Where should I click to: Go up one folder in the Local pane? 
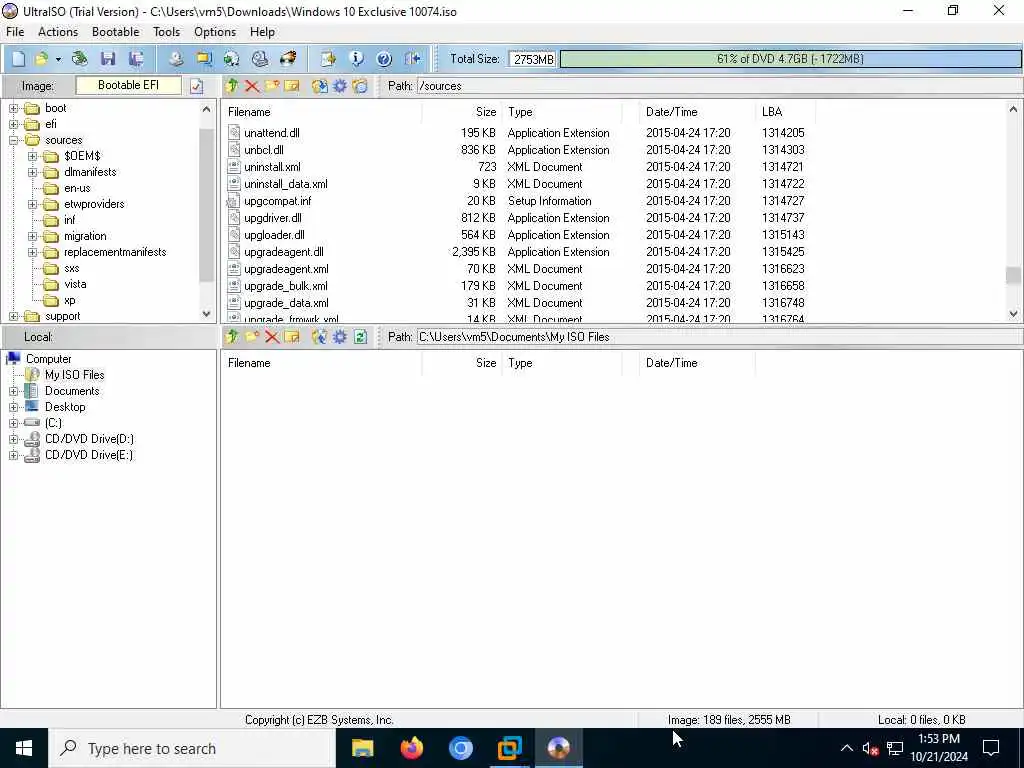pyautogui.click(x=232, y=337)
